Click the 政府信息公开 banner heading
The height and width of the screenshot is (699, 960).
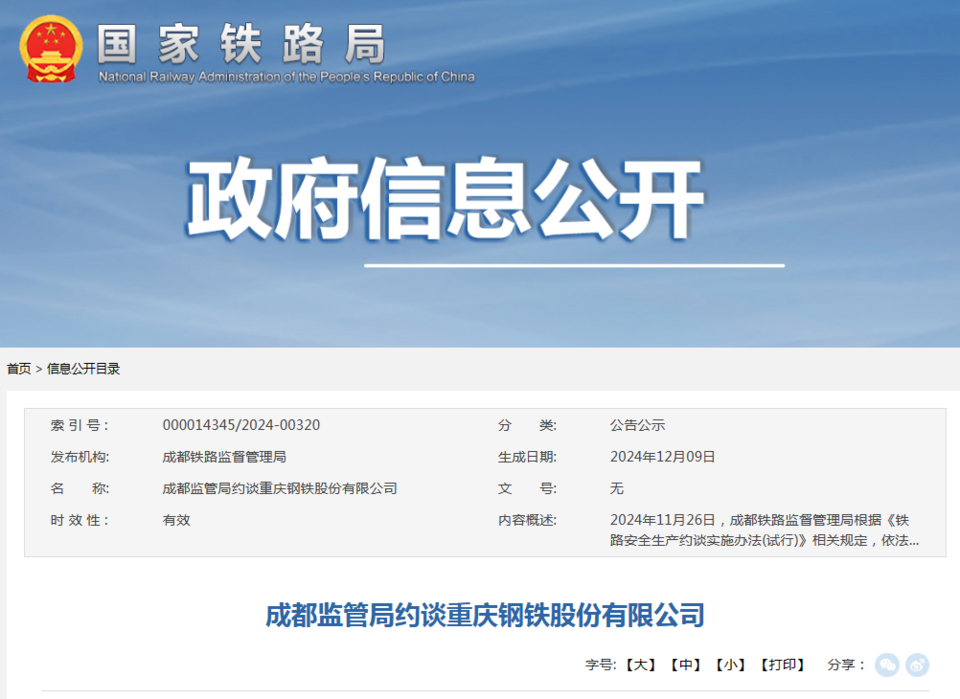[445, 199]
